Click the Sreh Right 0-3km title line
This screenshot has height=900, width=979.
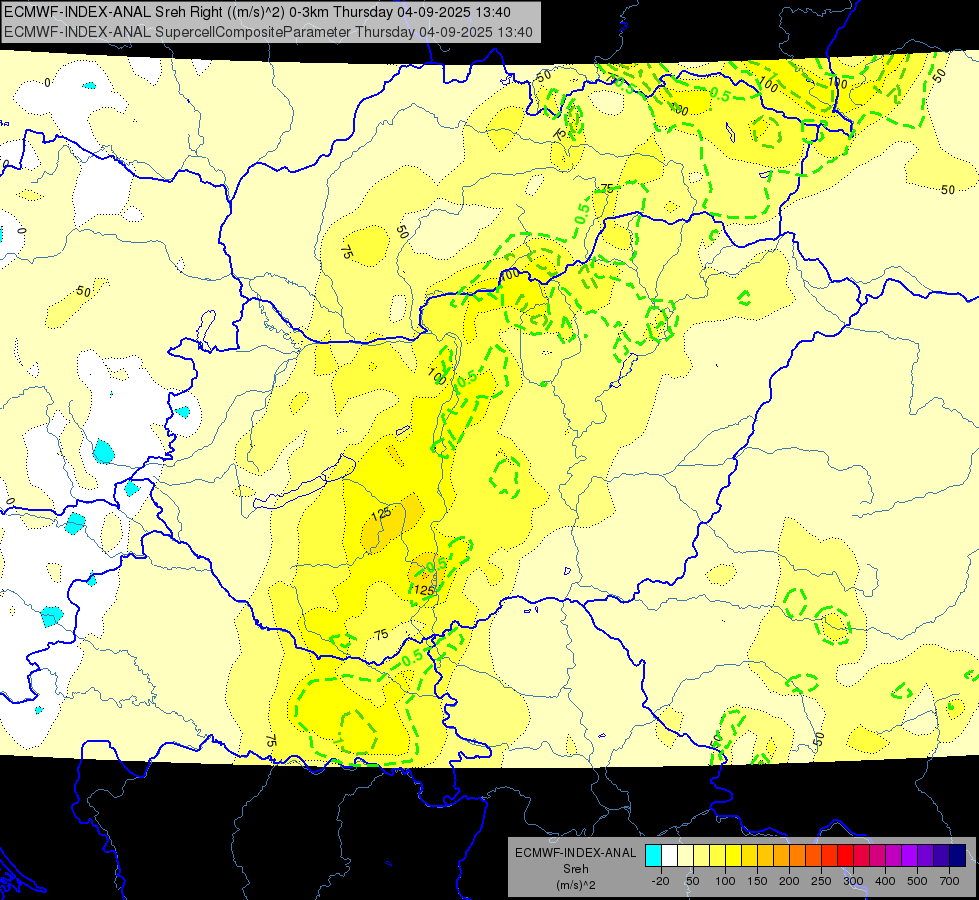click(x=257, y=12)
